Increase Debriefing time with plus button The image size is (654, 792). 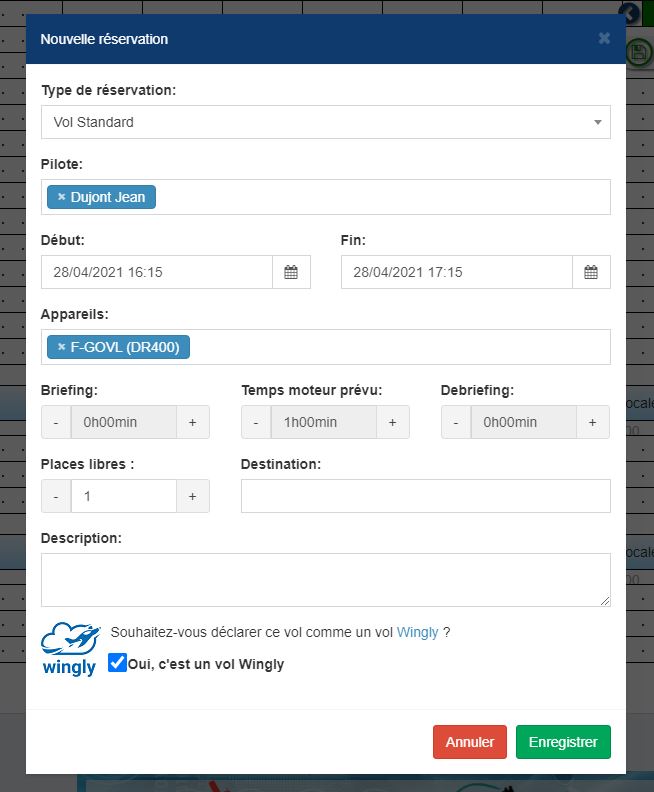tap(592, 422)
